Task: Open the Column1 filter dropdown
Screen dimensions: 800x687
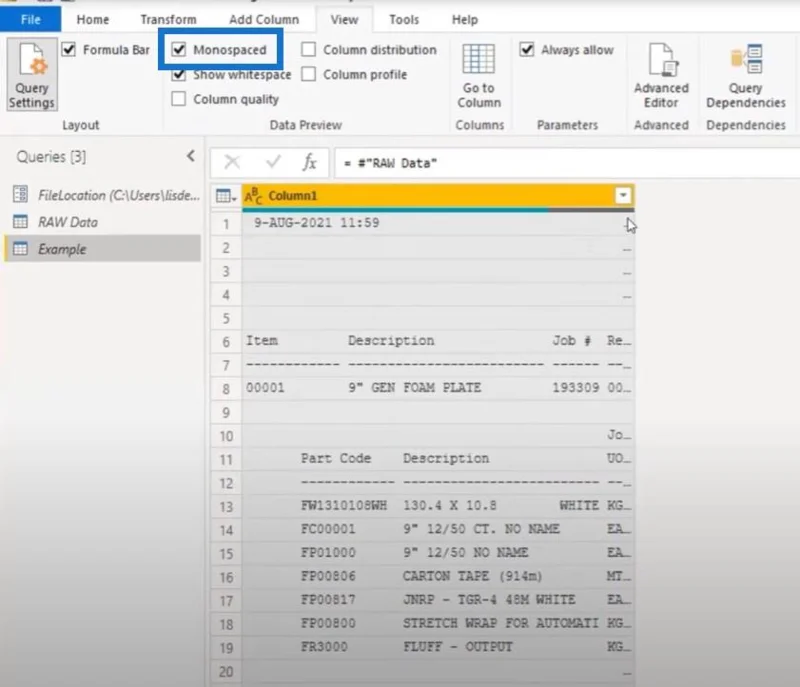Action: point(623,195)
